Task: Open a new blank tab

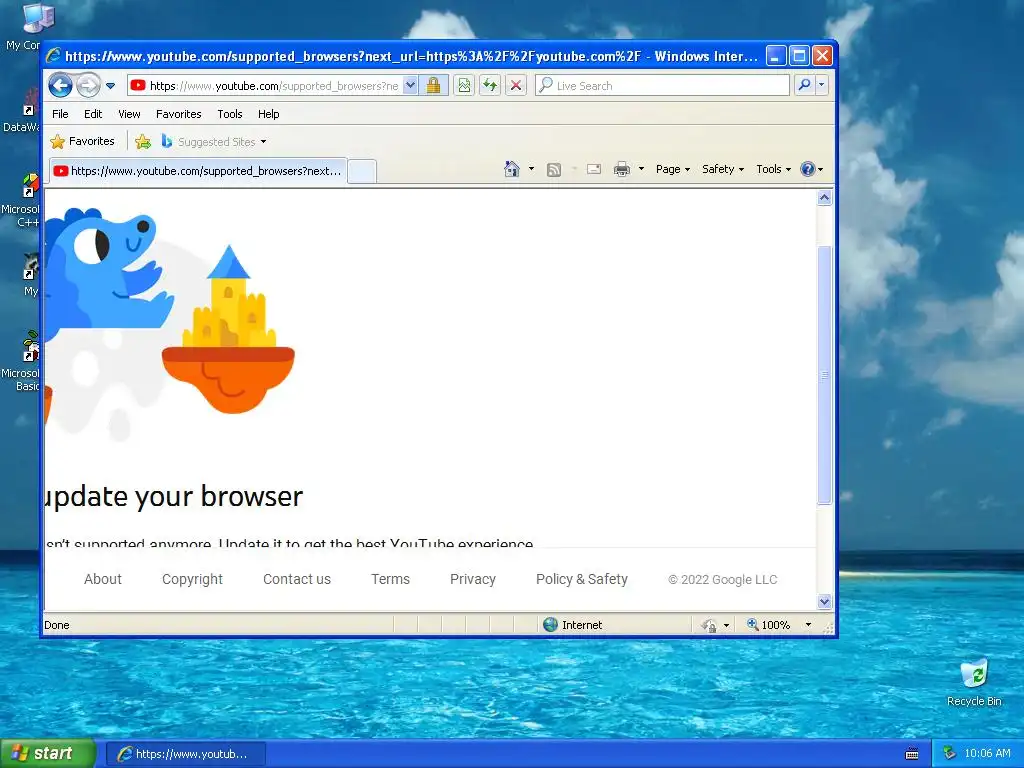Action: [x=362, y=172]
